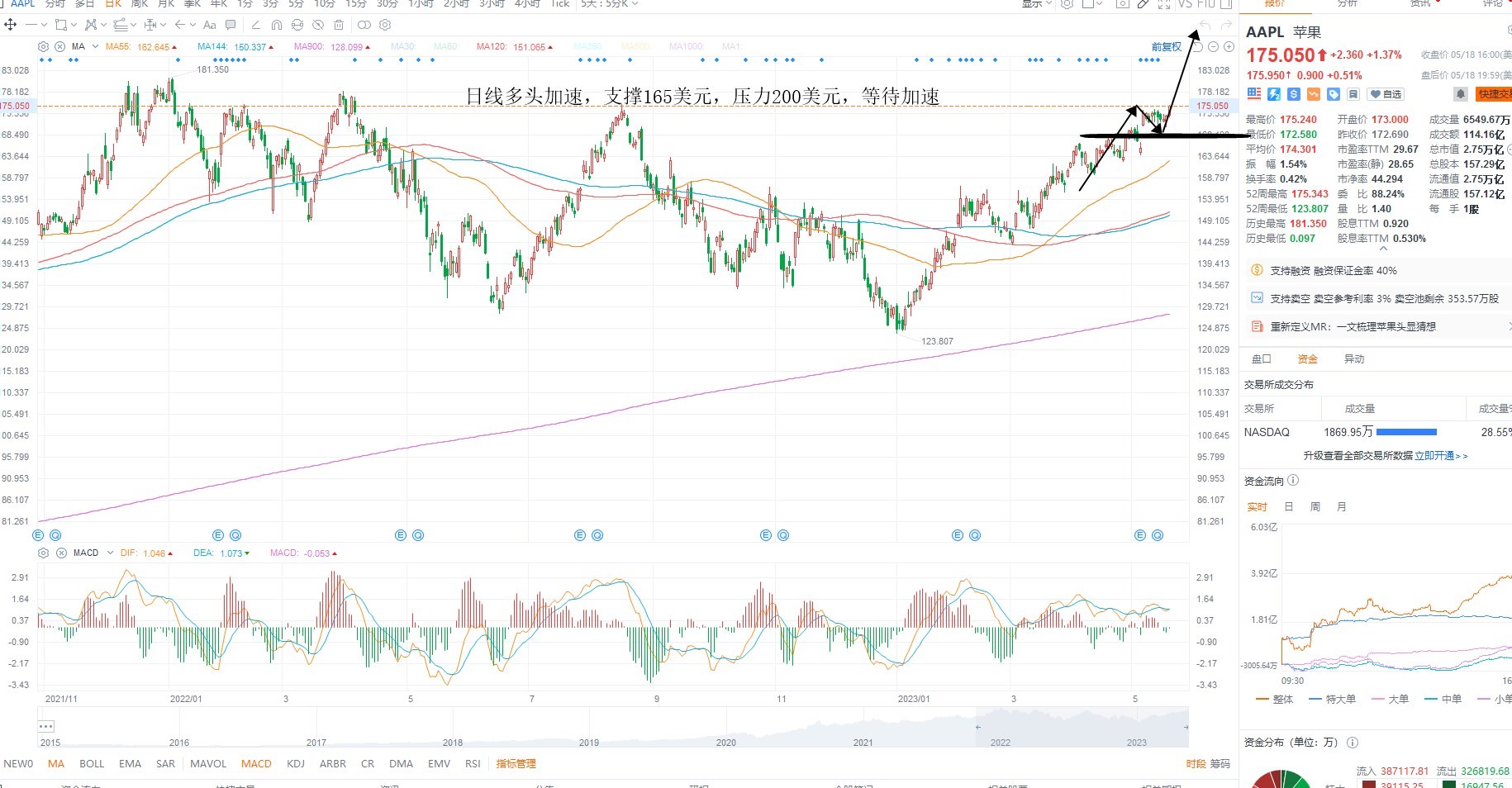Expand wave pattern tool dropdown arrow
This screenshot has width=1512, height=788.
click(x=103, y=25)
